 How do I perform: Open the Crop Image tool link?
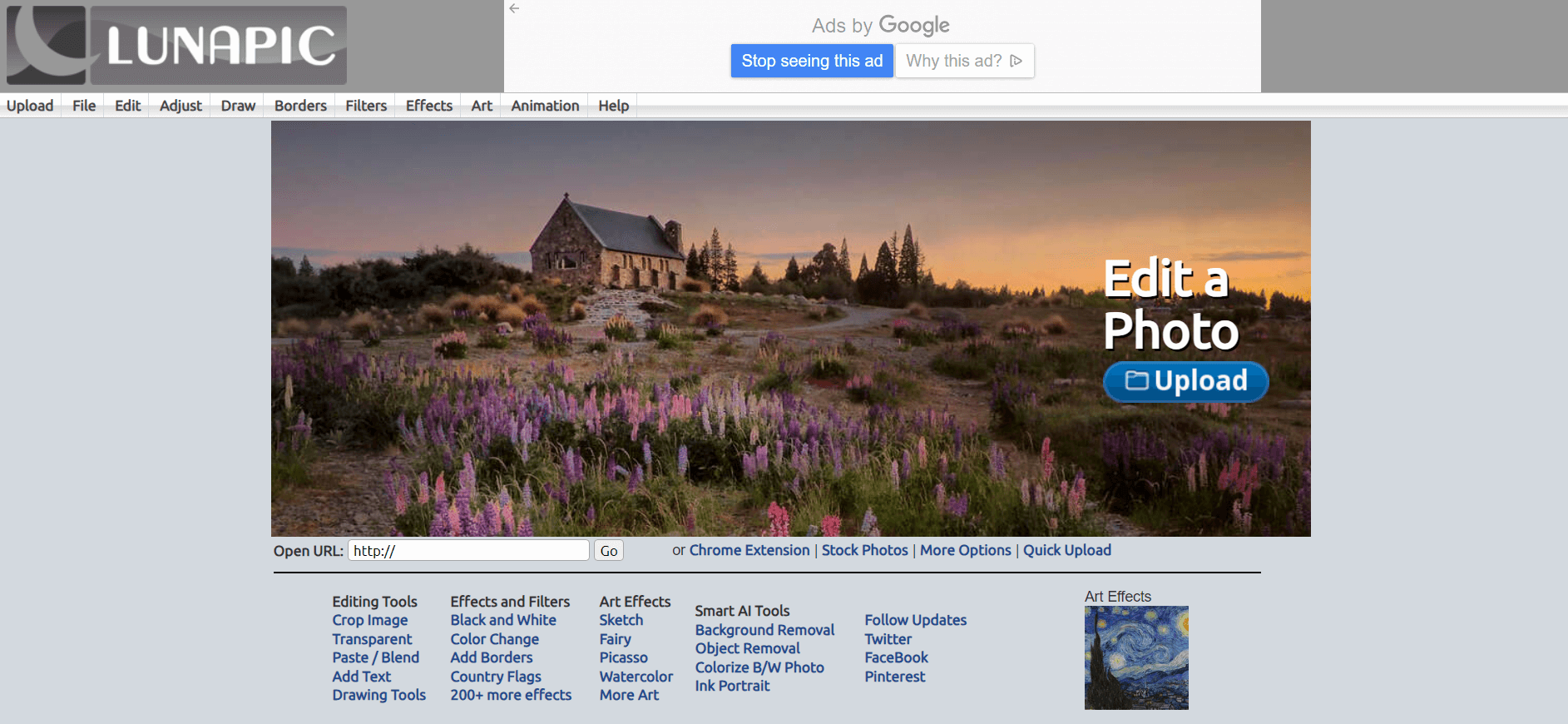pos(370,620)
